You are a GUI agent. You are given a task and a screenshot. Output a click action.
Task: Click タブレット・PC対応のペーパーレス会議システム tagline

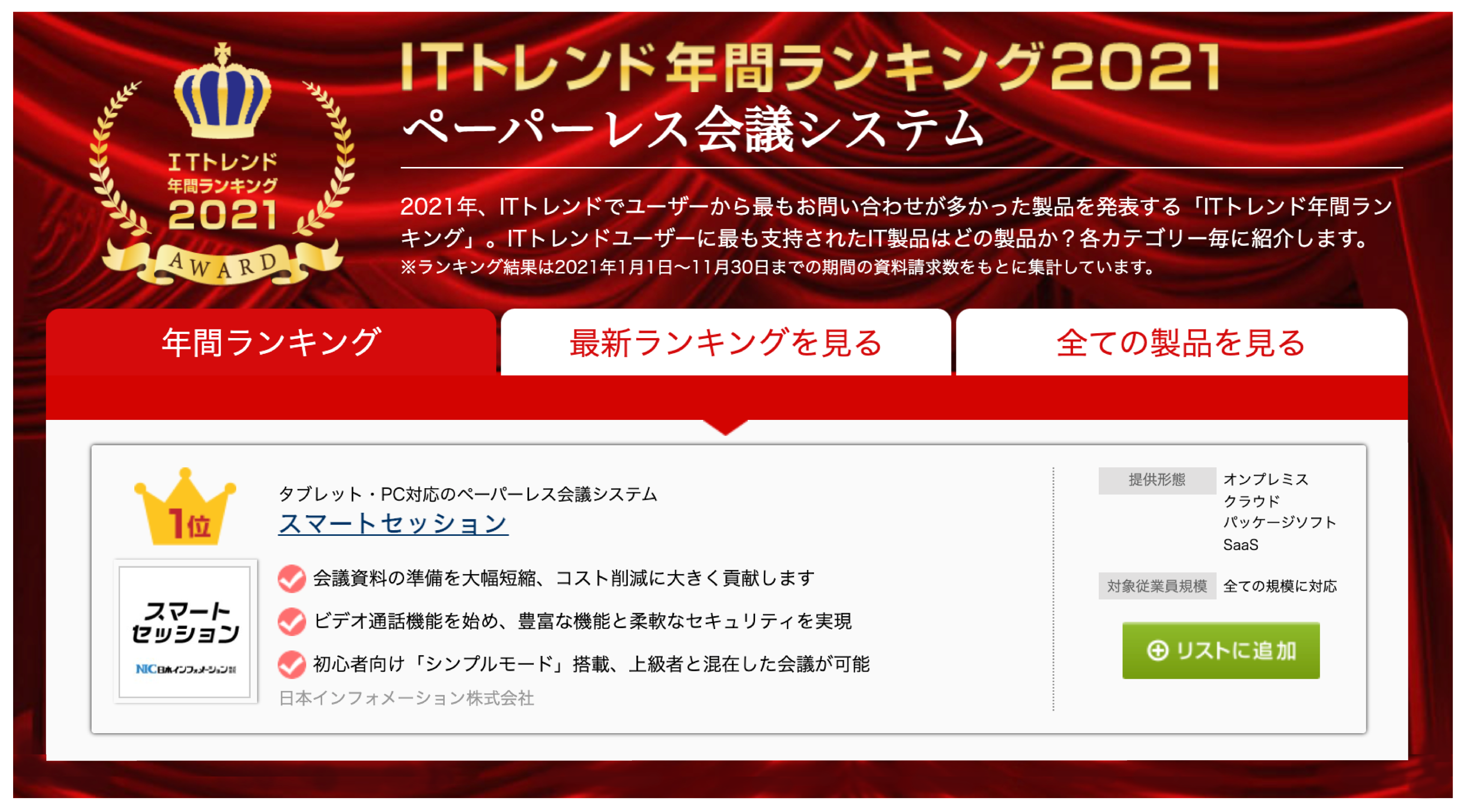coord(468,493)
